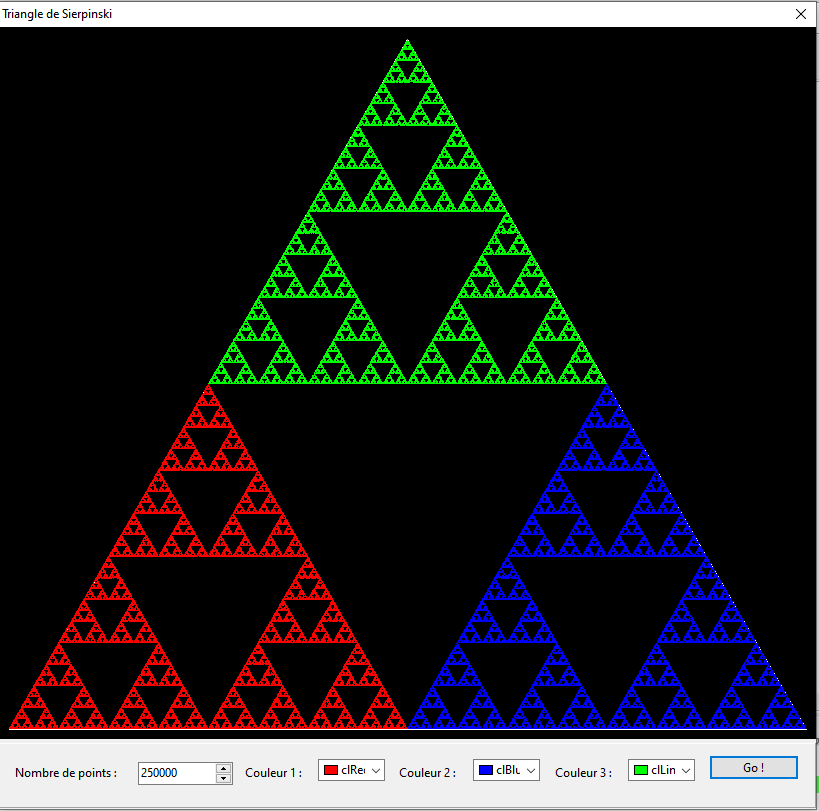Click the Couleur 1 label text
819x811 pixels.
273,773
